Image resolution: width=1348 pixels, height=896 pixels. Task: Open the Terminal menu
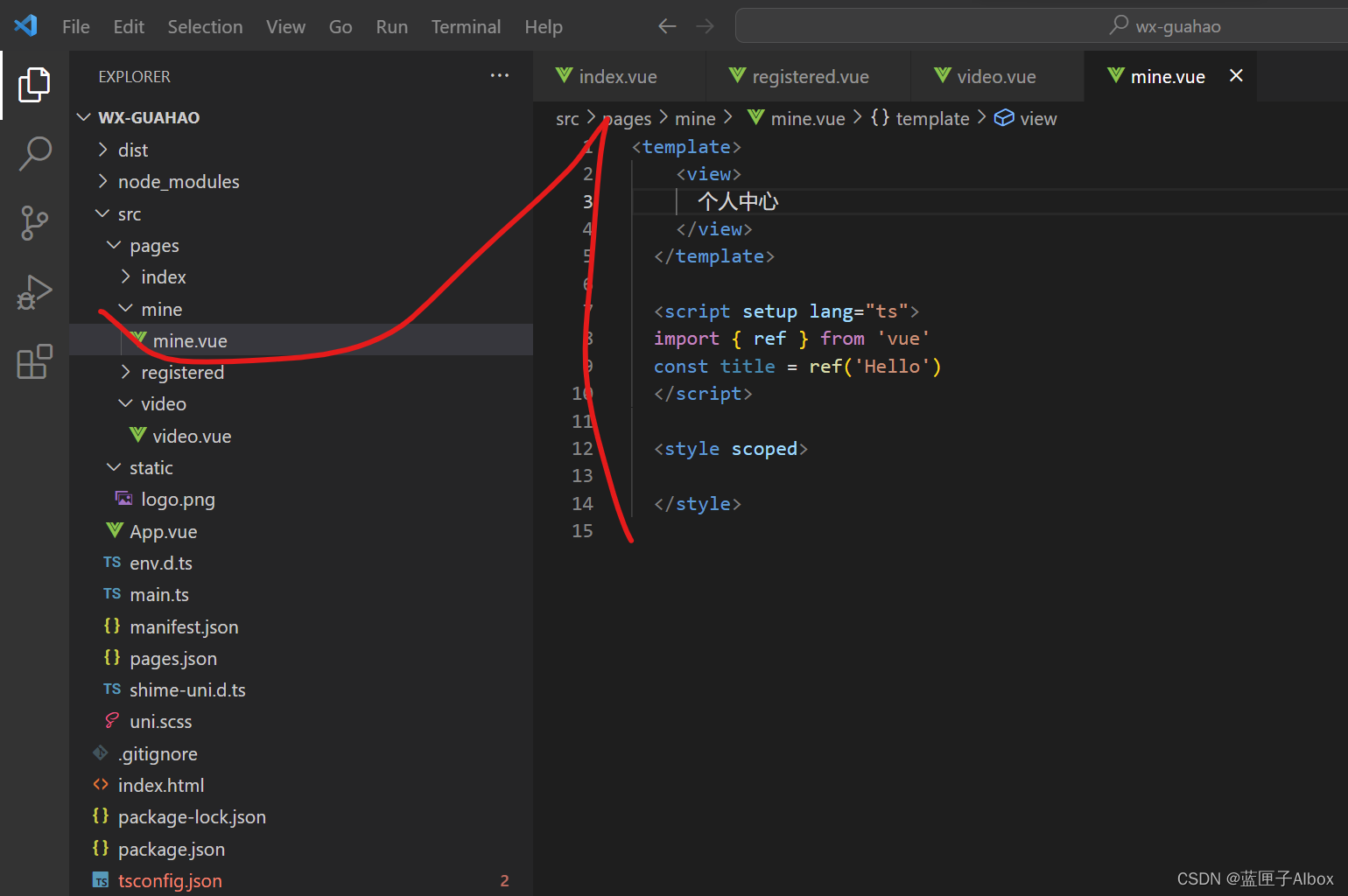tap(466, 26)
